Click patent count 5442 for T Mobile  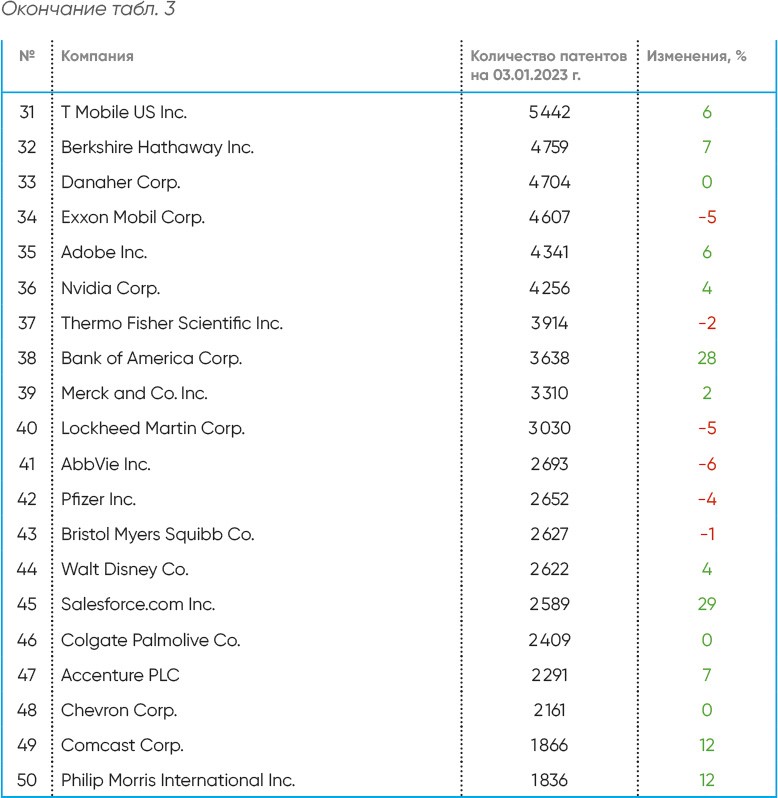(549, 112)
